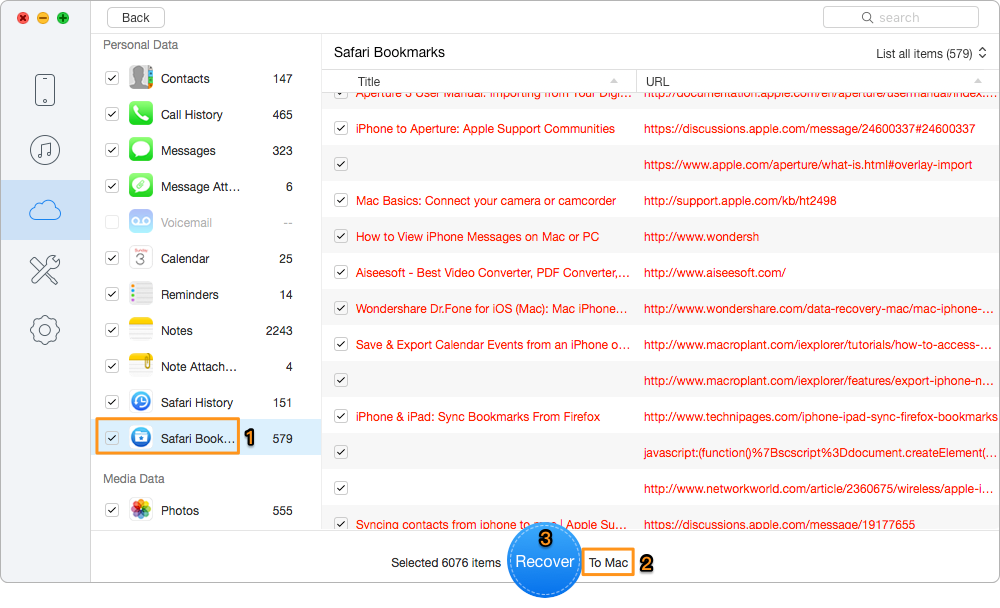Click the Notes icon
The image size is (1000, 608).
coord(141,330)
